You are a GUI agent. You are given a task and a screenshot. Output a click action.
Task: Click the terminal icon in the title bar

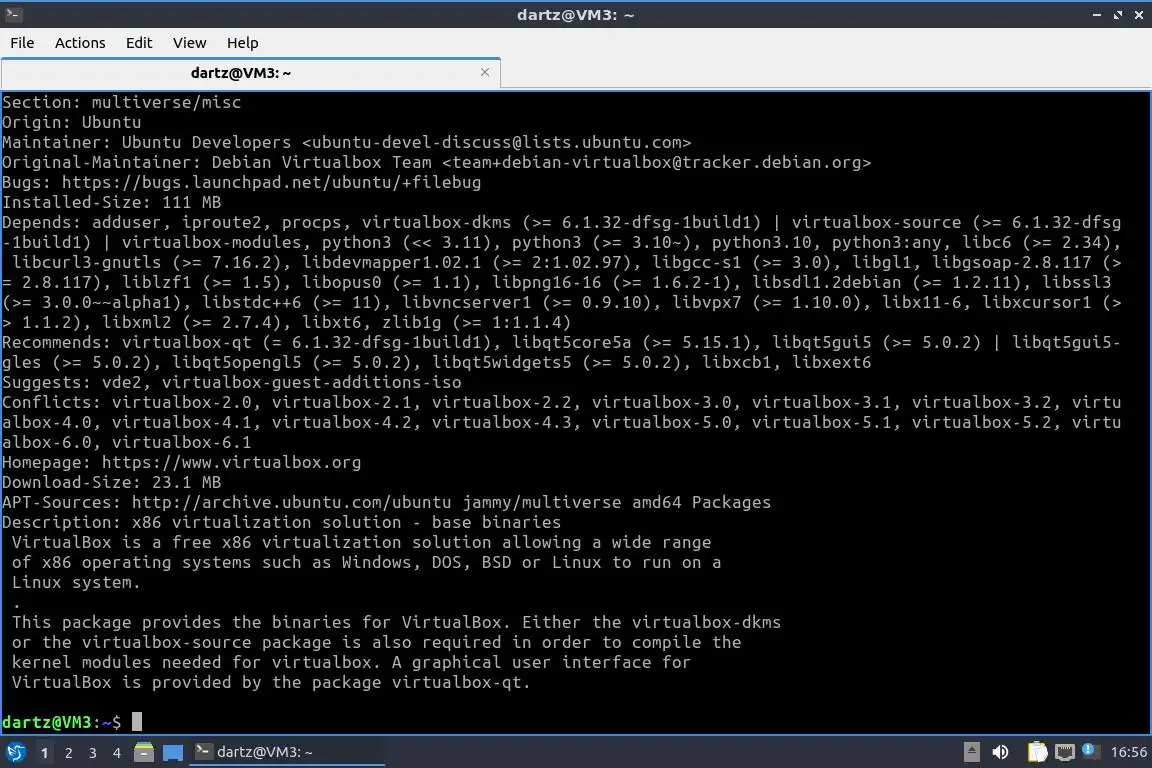point(13,14)
